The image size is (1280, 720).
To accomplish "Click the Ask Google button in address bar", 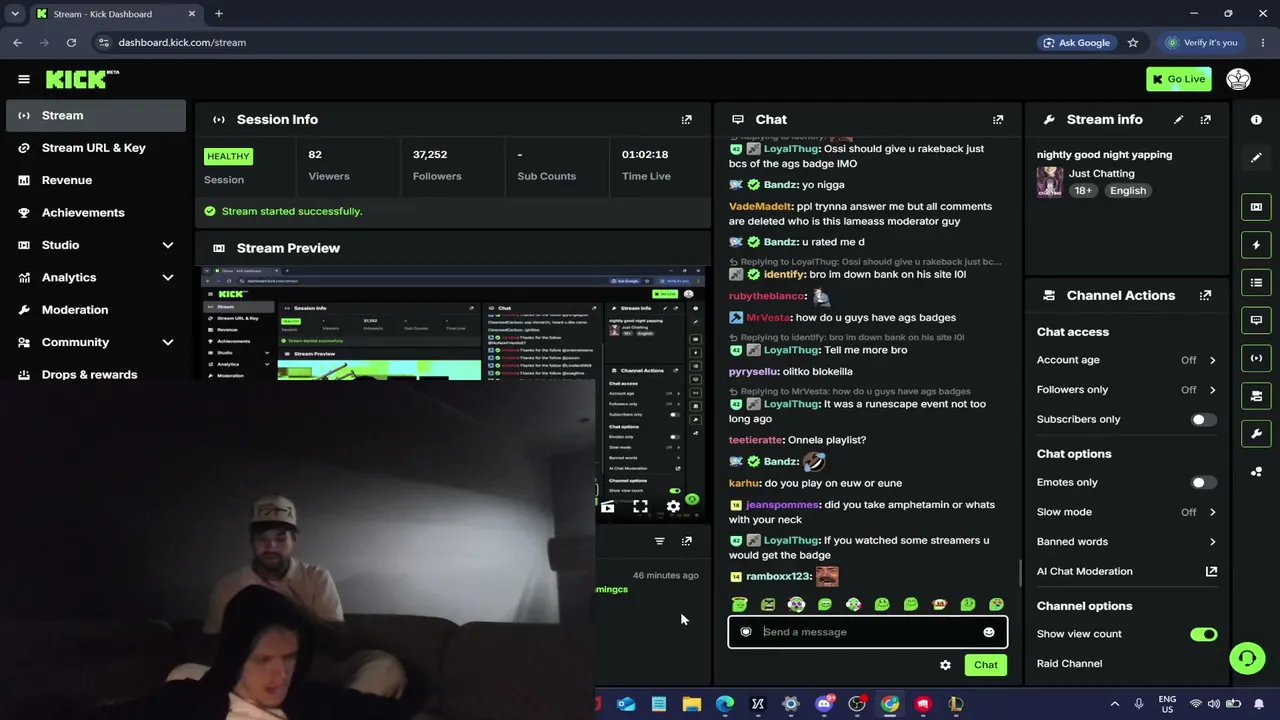I will [x=1077, y=43].
